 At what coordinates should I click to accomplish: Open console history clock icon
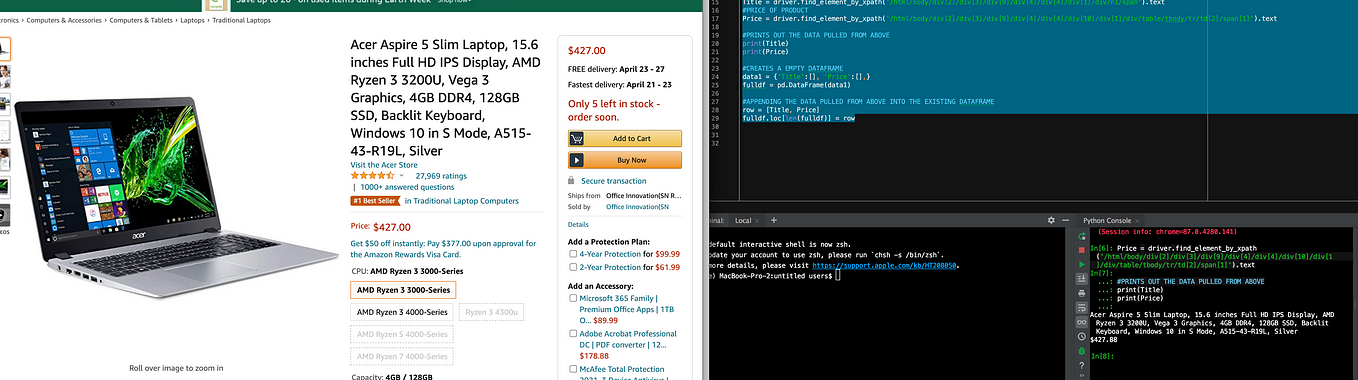pos(1081,337)
